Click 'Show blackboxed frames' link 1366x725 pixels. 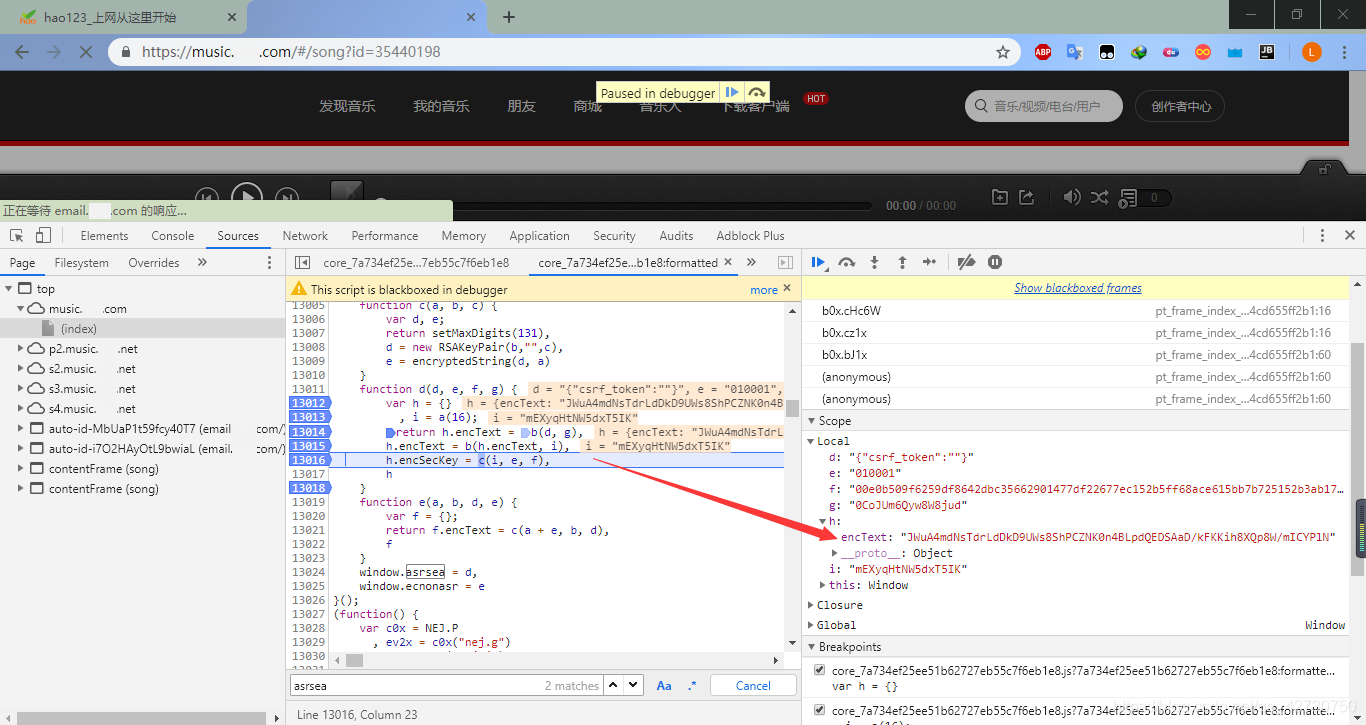coord(1077,288)
